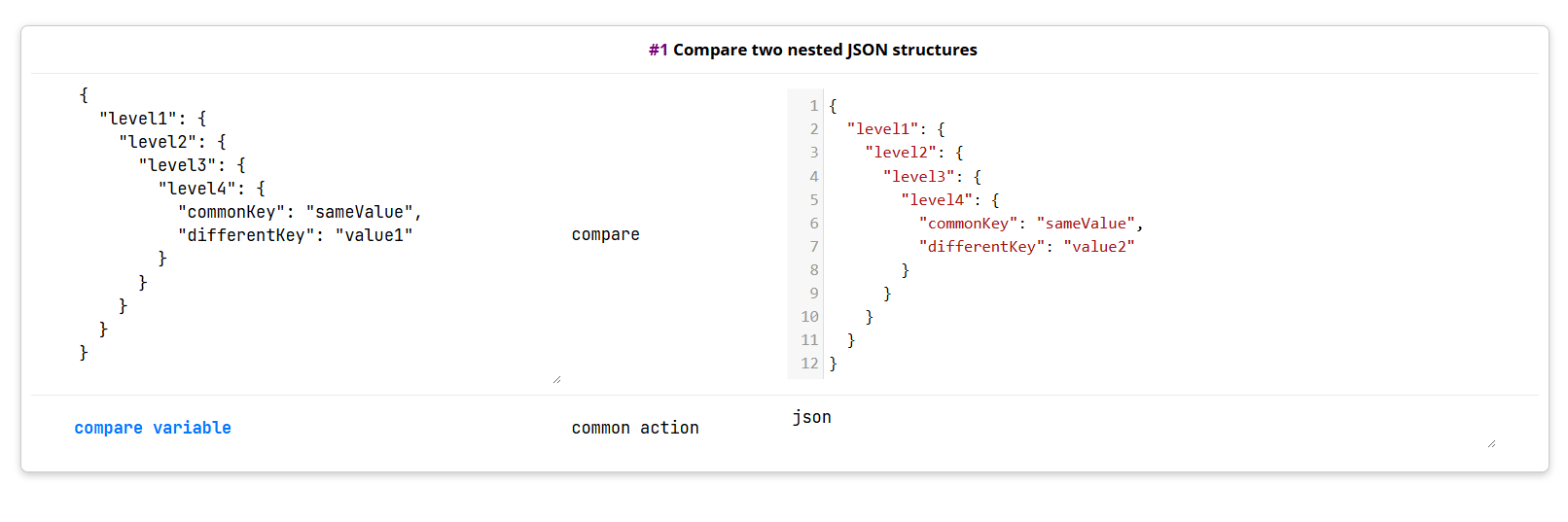1568x522 pixels.
Task: Click the json value textarea
Action: tap(1143, 428)
